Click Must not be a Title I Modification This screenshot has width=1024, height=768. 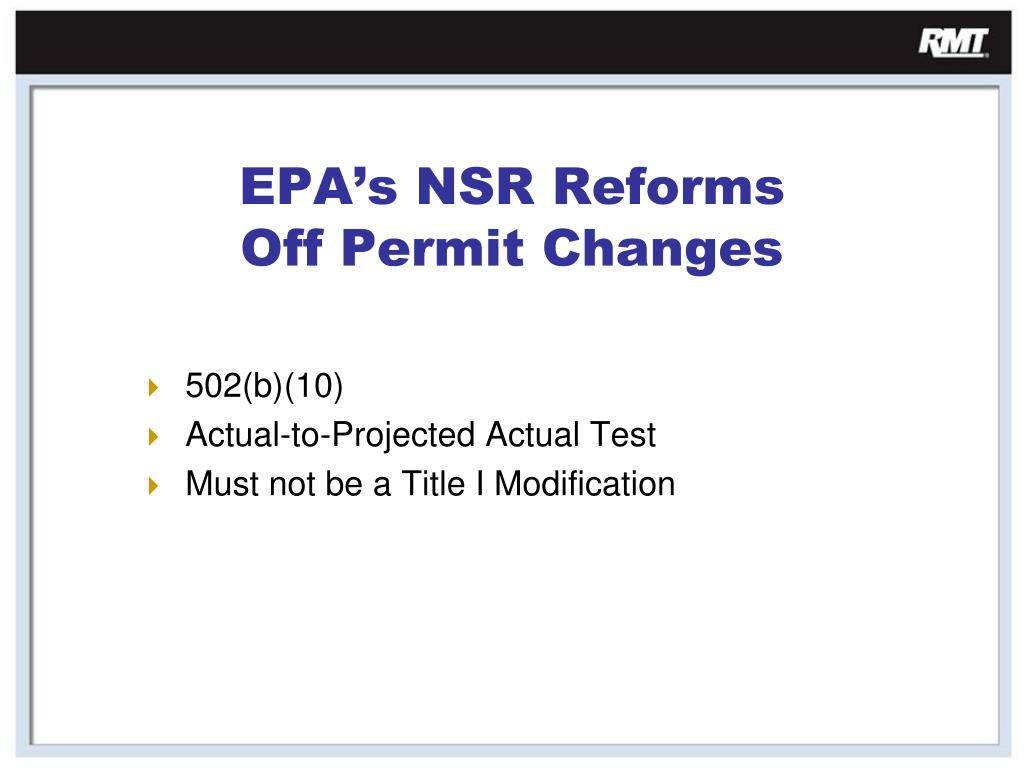430,484
